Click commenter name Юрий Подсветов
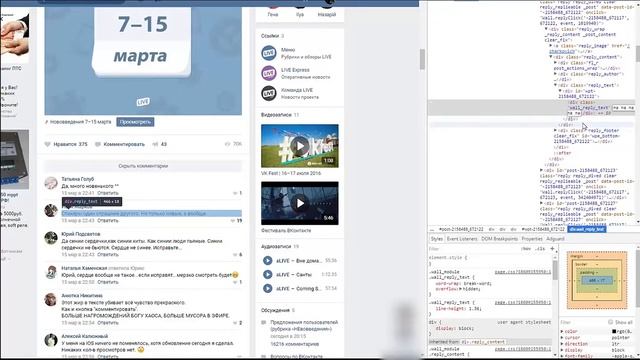This screenshot has height=360, width=640. (81, 234)
